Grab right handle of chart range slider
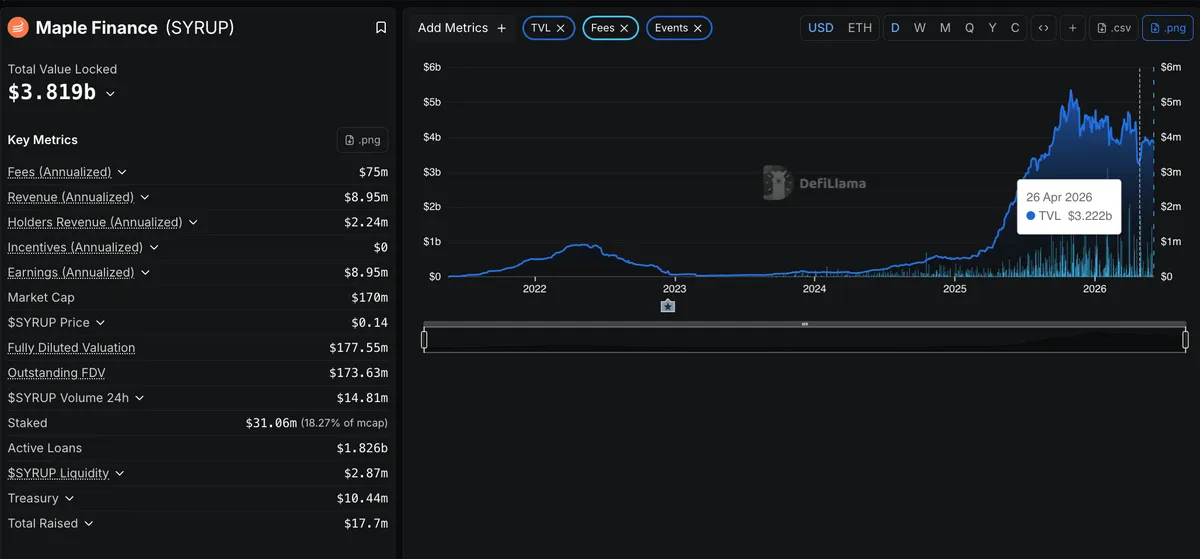 tap(1185, 340)
